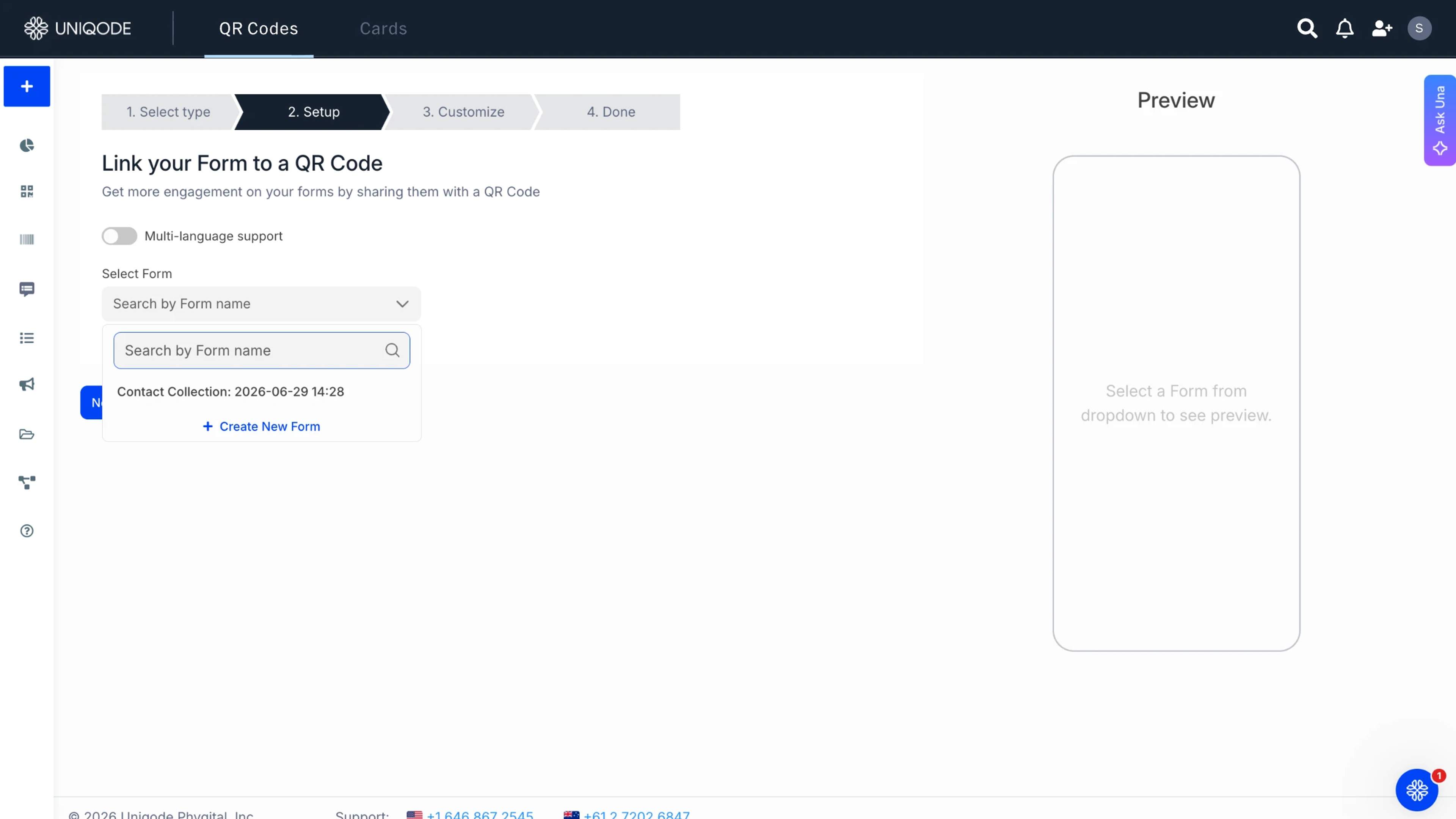This screenshot has width=1456, height=819.
Task: Click step 2. Setup
Action: [313, 112]
